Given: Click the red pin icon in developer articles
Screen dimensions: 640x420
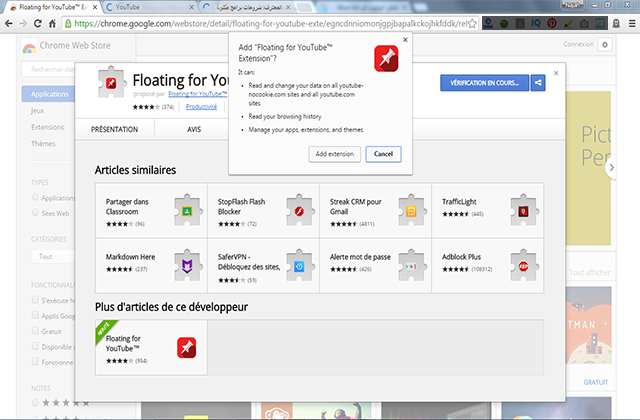Looking at the screenshot, I should (x=187, y=348).
